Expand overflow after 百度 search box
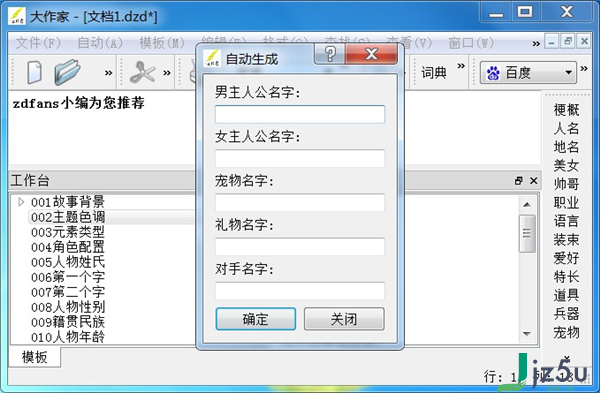This screenshot has height=393, width=600. click(584, 68)
